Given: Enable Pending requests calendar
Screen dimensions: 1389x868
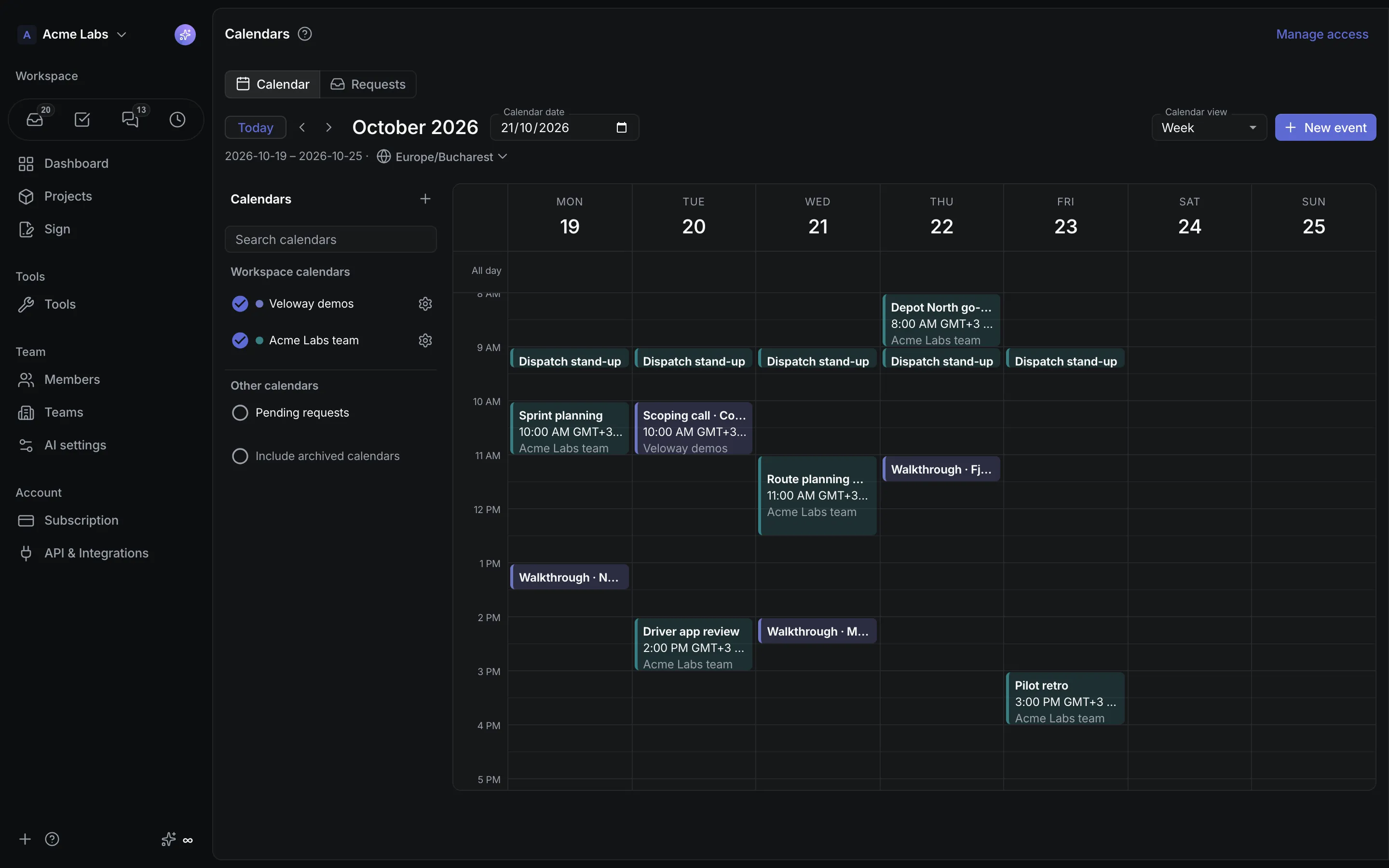Looking at the screenshot, I should [240, 413].
